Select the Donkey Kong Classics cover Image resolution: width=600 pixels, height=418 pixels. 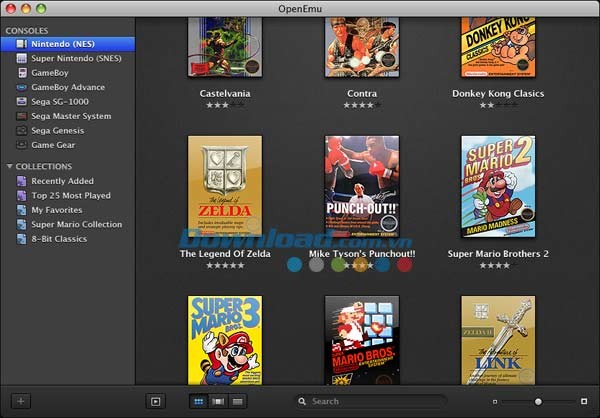point(498,47)
